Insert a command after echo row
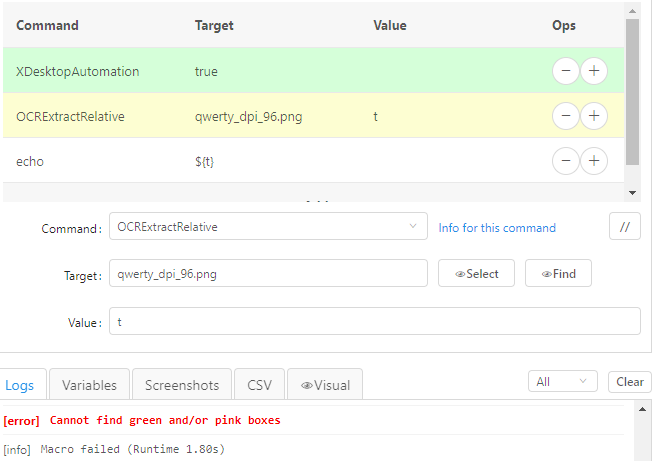660x461 pixels. (594, 161)
